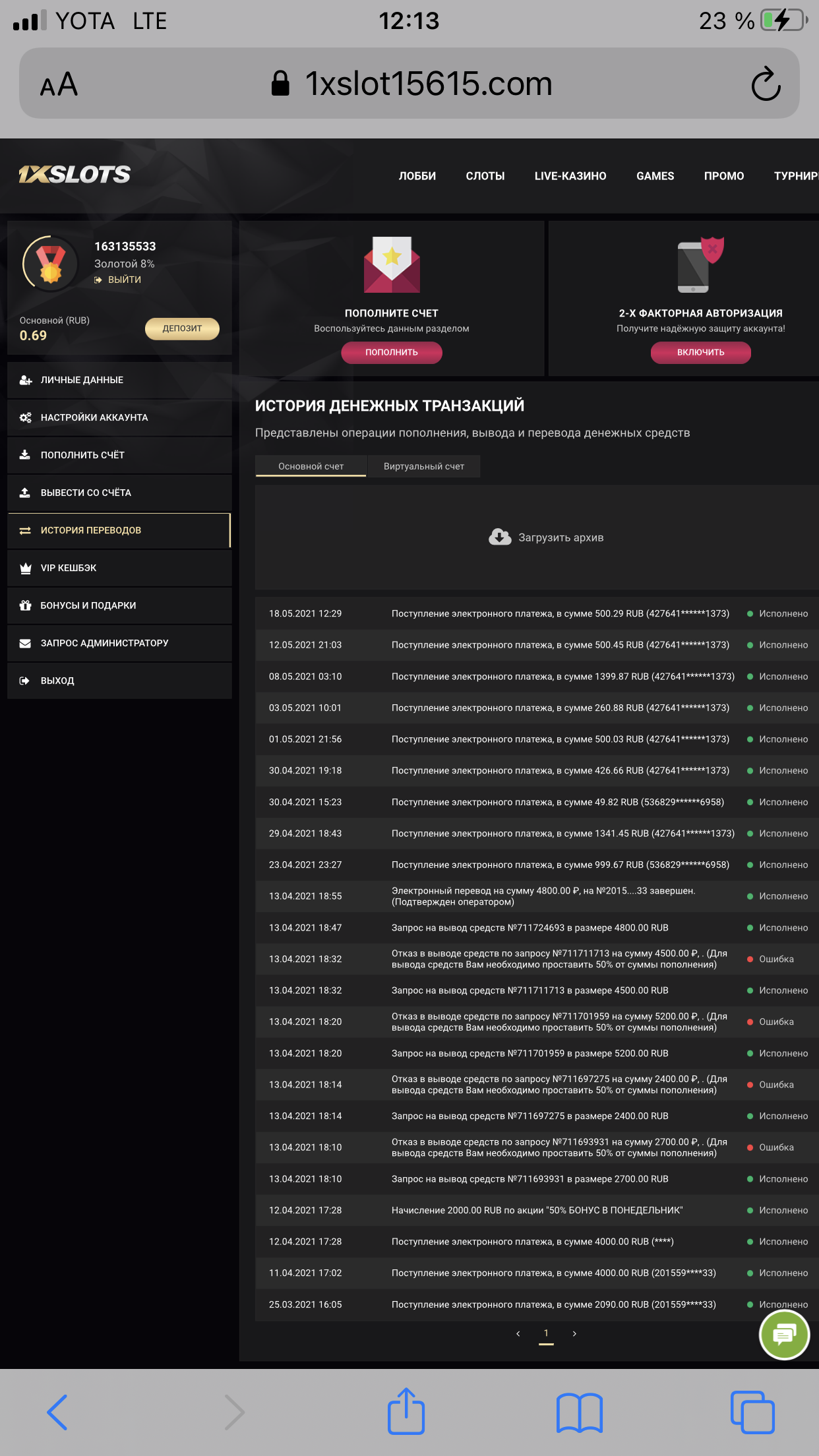The image size is (819, 1456).
Task: Show open tabs in Safari
Action: click(752, 1412)
